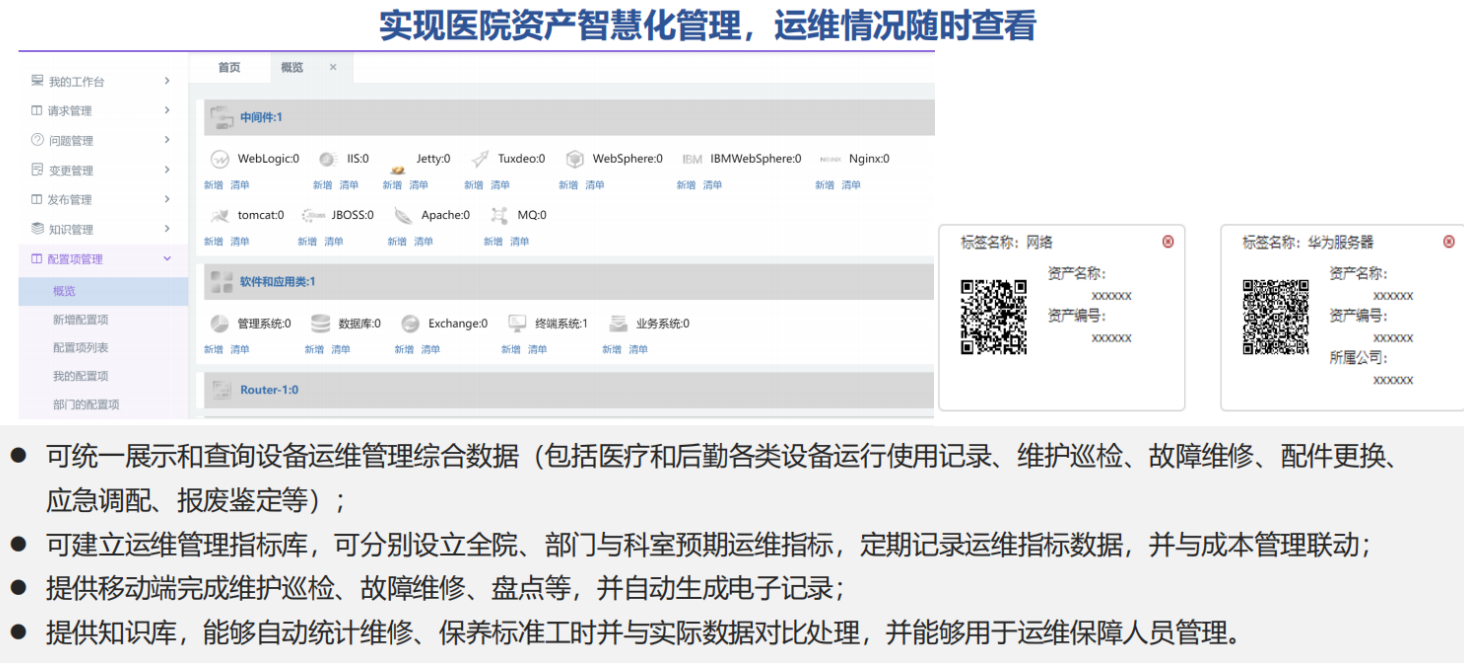Image resolution: width=1464 pixels, height=666 pixels.
Task: Click the 业务系统 icon
Action: (x=619, y=323)
